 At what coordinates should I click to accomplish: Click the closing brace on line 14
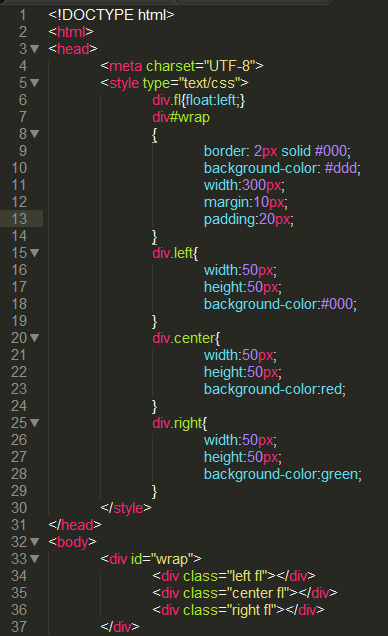[x=154, y=236]
